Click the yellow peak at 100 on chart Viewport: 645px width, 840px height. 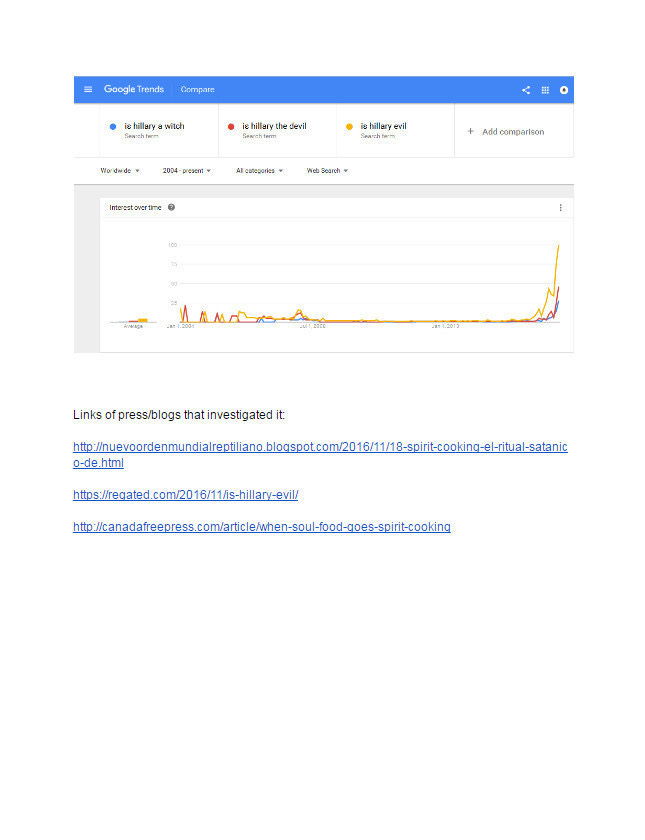(x=559, y=246)
